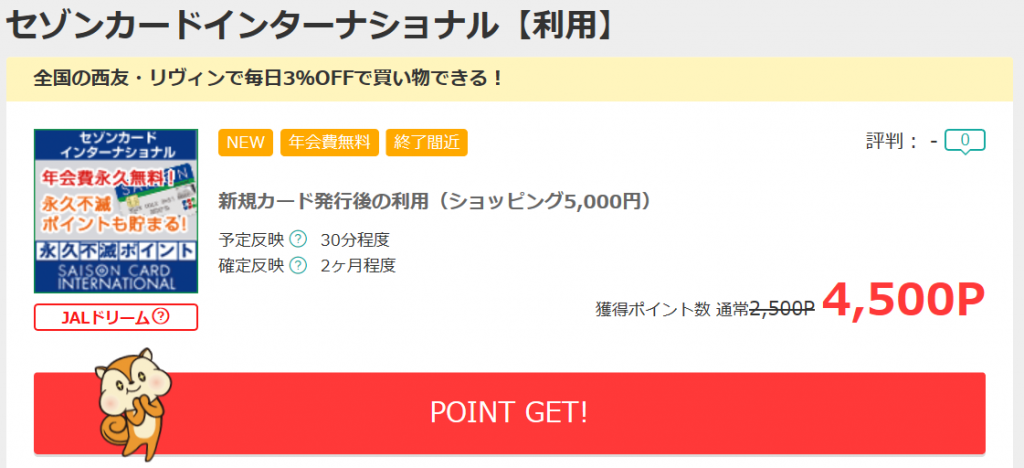
Task: Select the 年会費無料 tag
Action: [330, 142]
